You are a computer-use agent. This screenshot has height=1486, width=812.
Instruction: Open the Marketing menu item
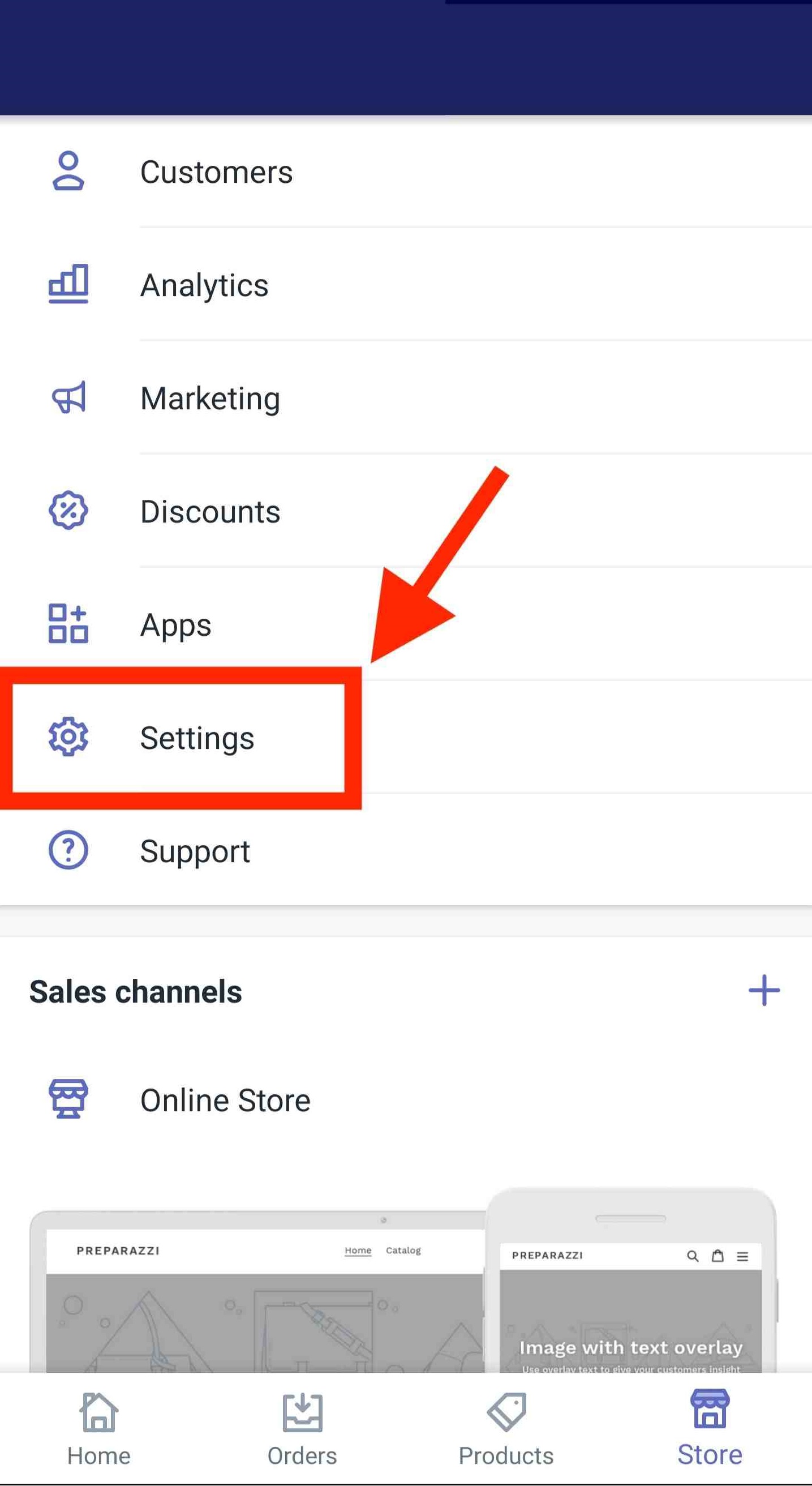[x=406, y=397]
